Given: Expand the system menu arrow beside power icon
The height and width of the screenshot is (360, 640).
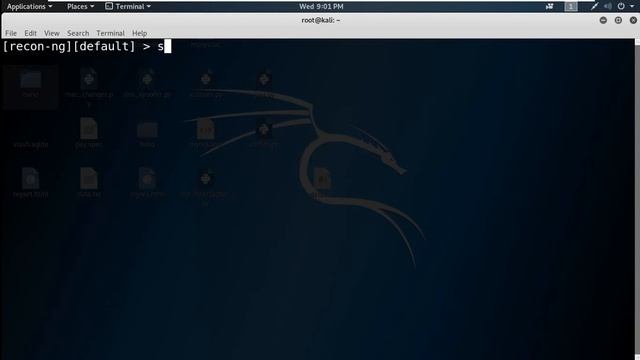Looking at the screenshot, I should coord(632,7).
